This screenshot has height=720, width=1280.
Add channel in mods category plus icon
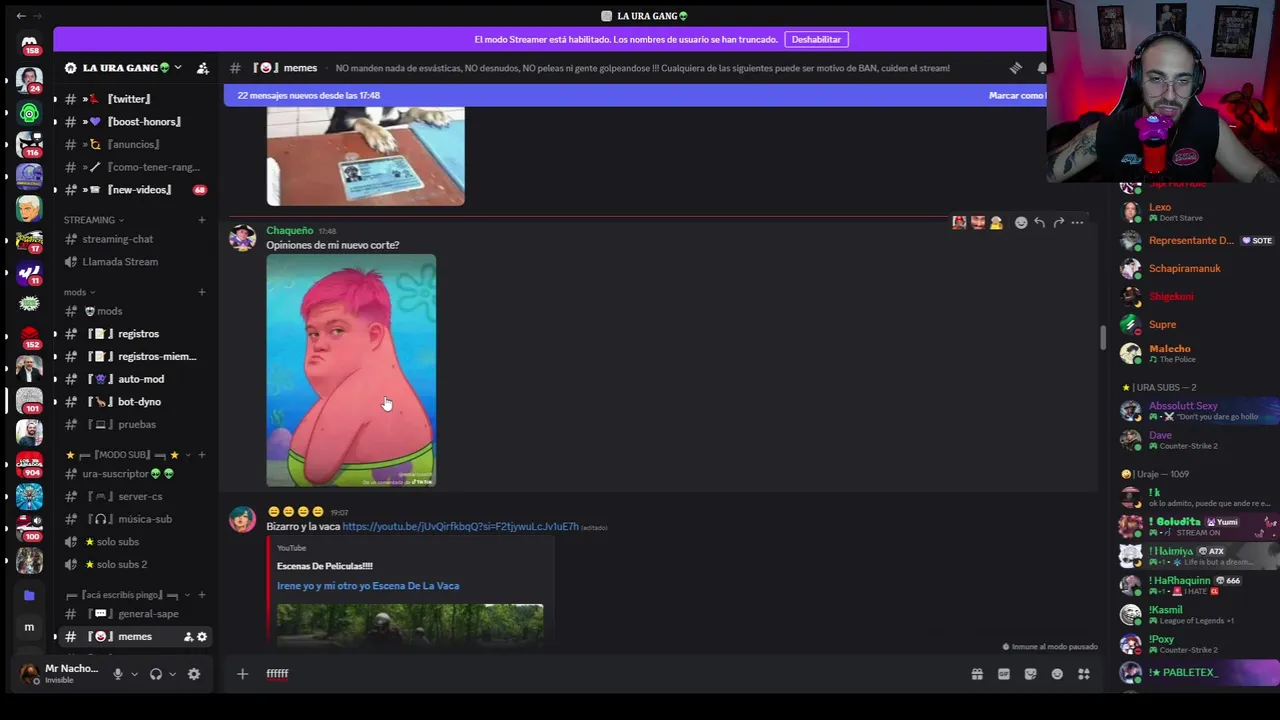coord(201,292)
